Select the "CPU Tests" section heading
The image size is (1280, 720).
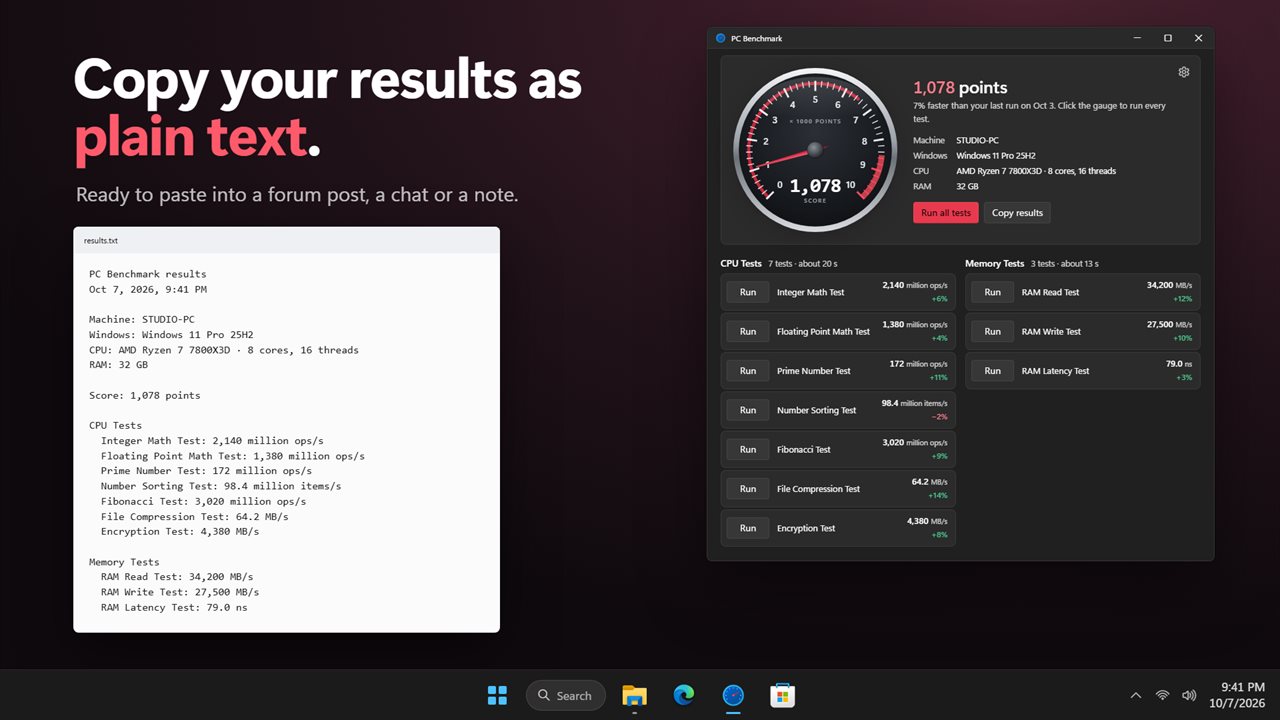point(741,264)
